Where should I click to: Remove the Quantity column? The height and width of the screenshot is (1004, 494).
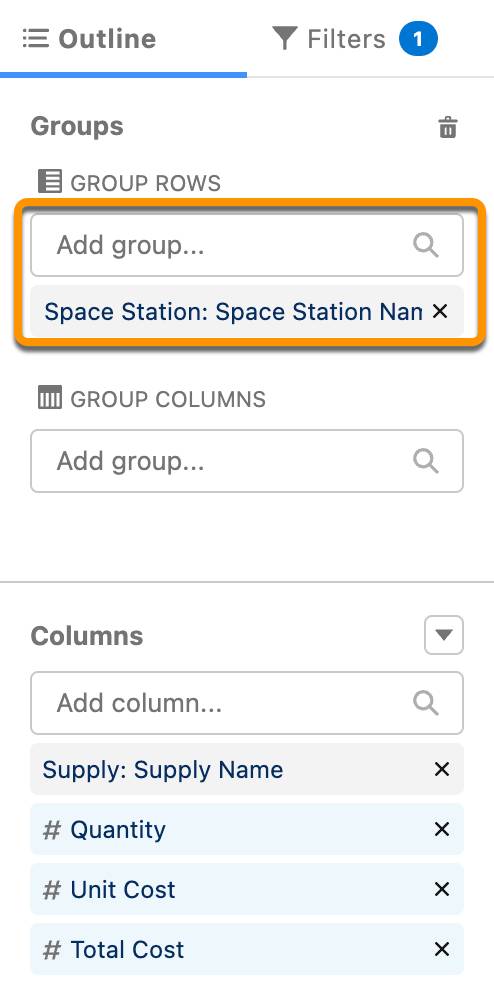442,829
